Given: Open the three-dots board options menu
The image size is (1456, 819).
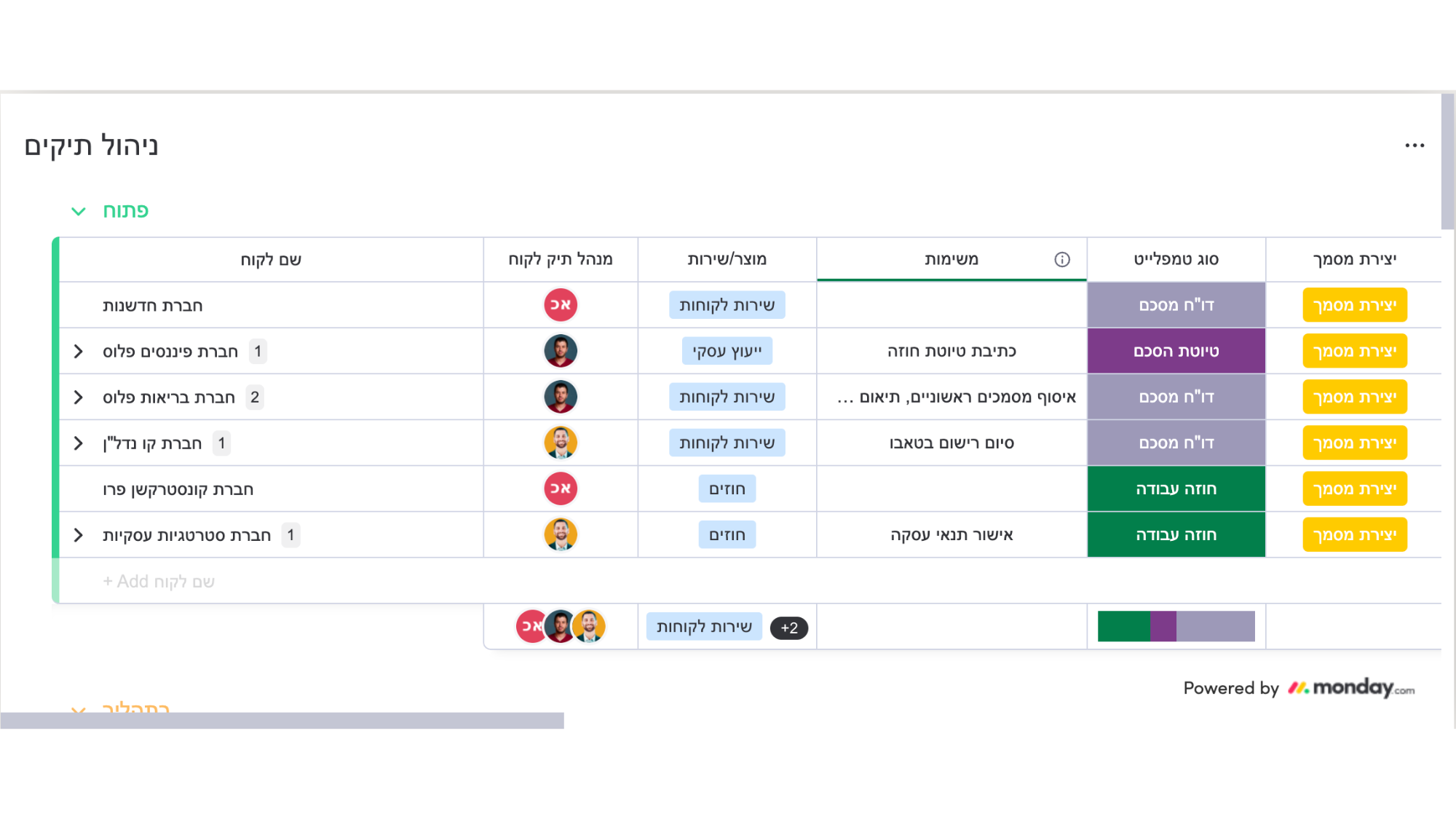Looking at the screenshot, I should 1415,146.
